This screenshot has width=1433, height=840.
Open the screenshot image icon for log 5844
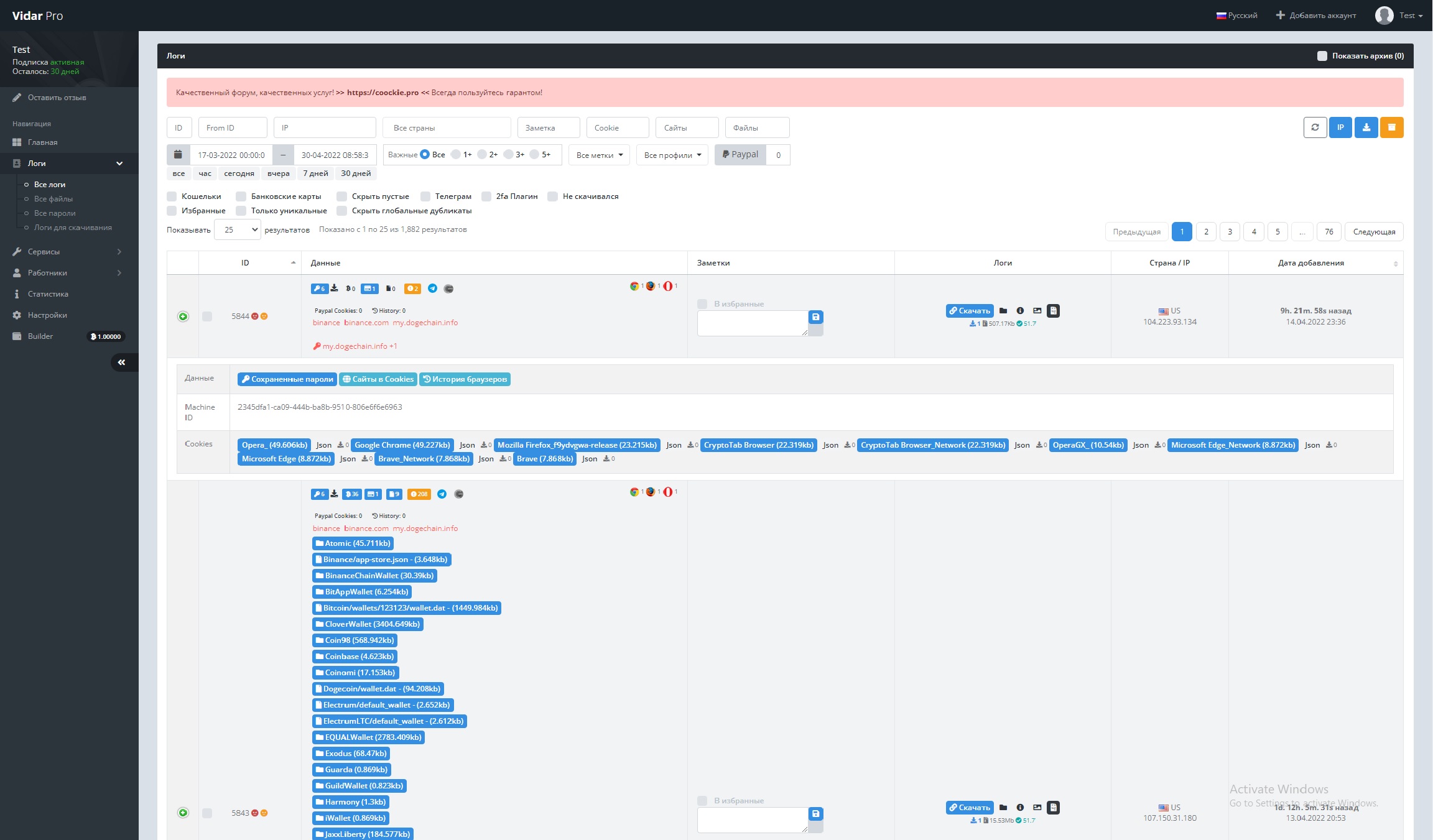(x=1037, y=311)
